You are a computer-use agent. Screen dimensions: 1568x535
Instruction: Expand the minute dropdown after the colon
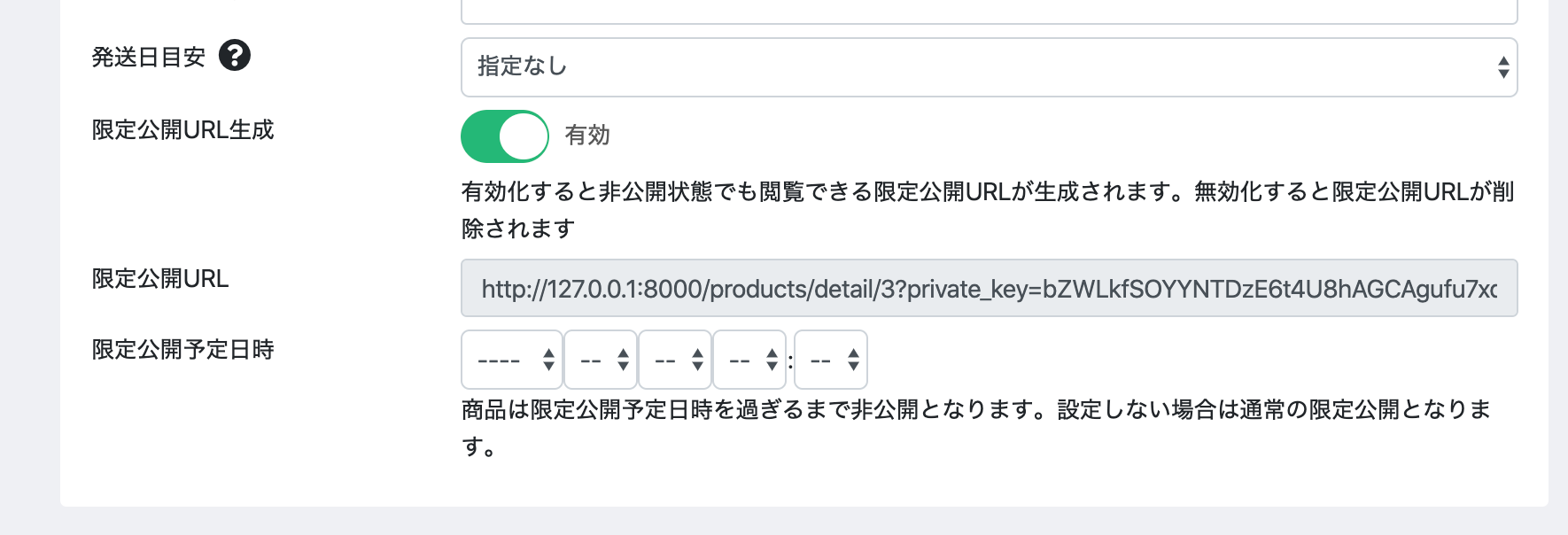(x=830, y=360)
